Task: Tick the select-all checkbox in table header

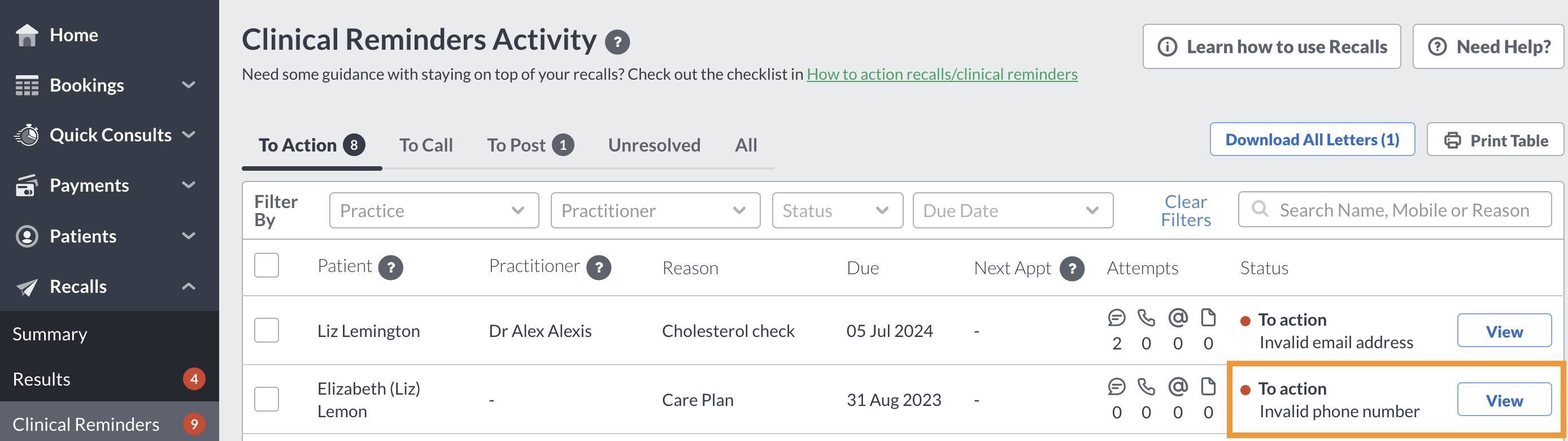Action: coord(267,266)
